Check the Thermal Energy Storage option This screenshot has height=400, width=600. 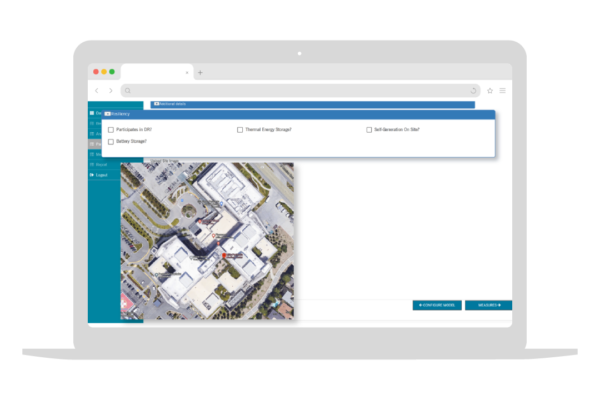pos(240,130)
